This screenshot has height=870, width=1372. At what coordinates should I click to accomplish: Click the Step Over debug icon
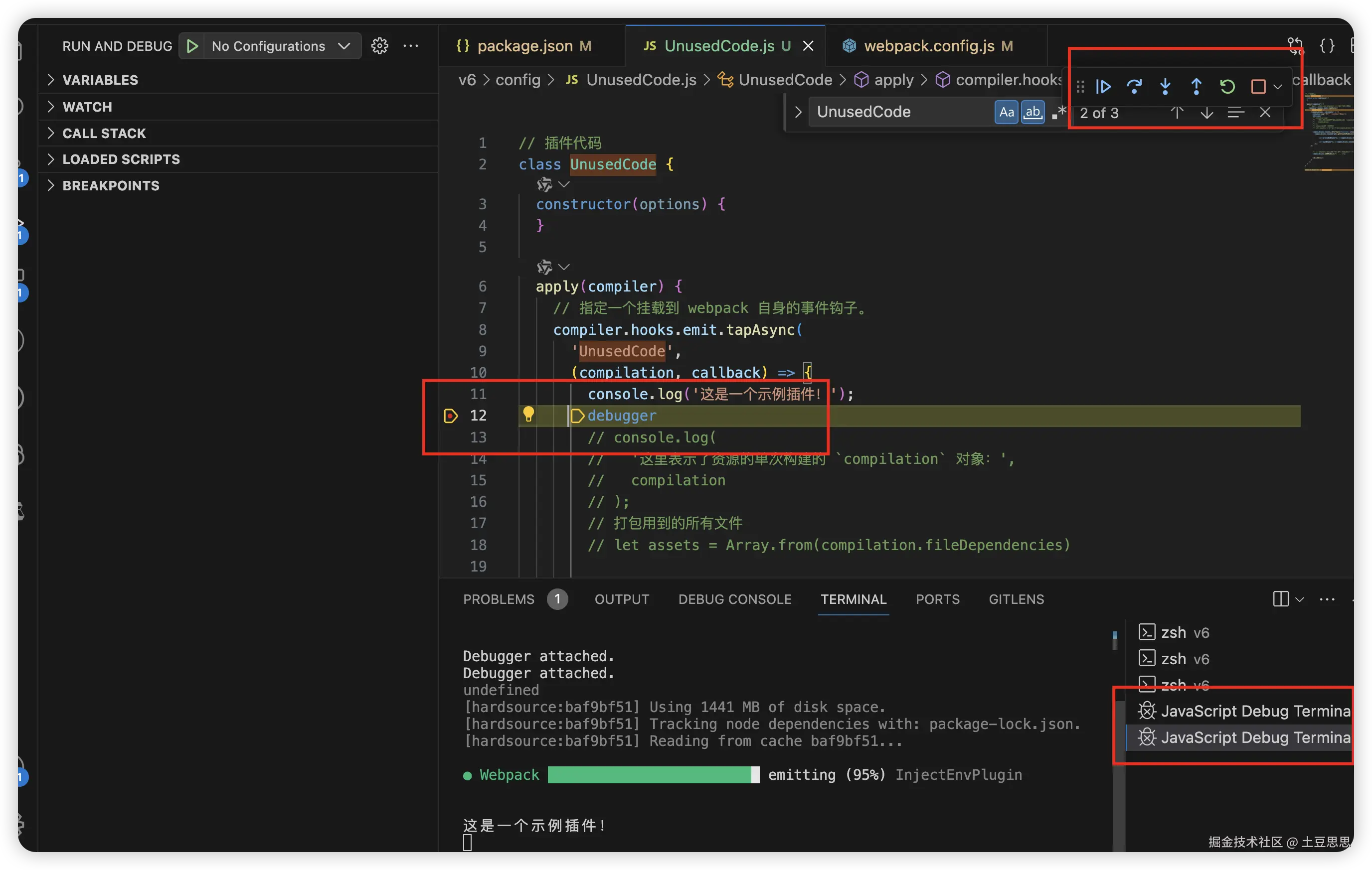point(1134,87)
